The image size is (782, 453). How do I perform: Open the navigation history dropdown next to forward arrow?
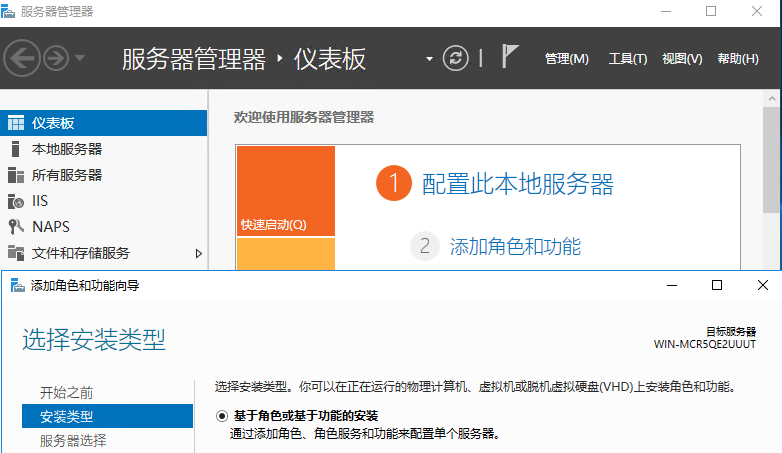pos(80,58)
